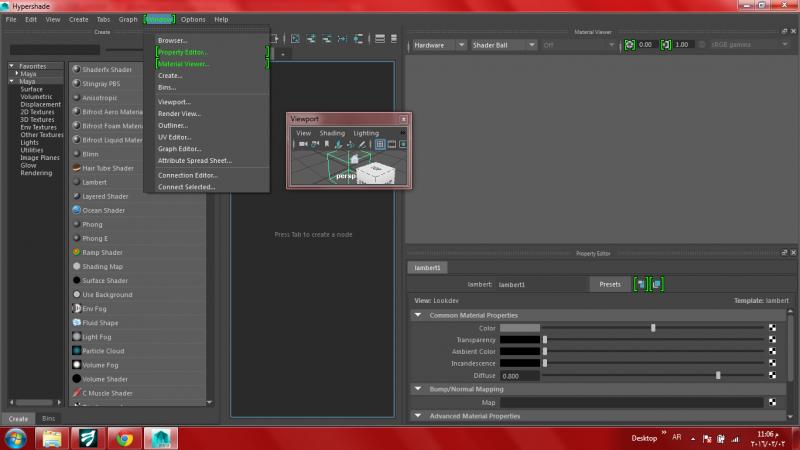
Task: Open the Off environment dropdown in Material Viewer
Action: coord(579,45)
